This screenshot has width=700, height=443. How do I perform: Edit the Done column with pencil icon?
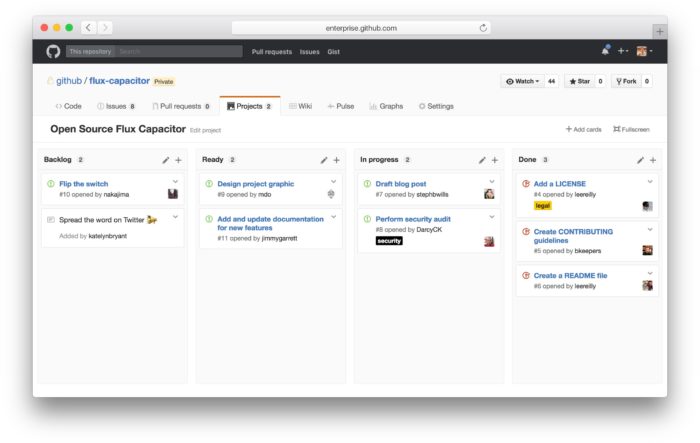(640, 160)
